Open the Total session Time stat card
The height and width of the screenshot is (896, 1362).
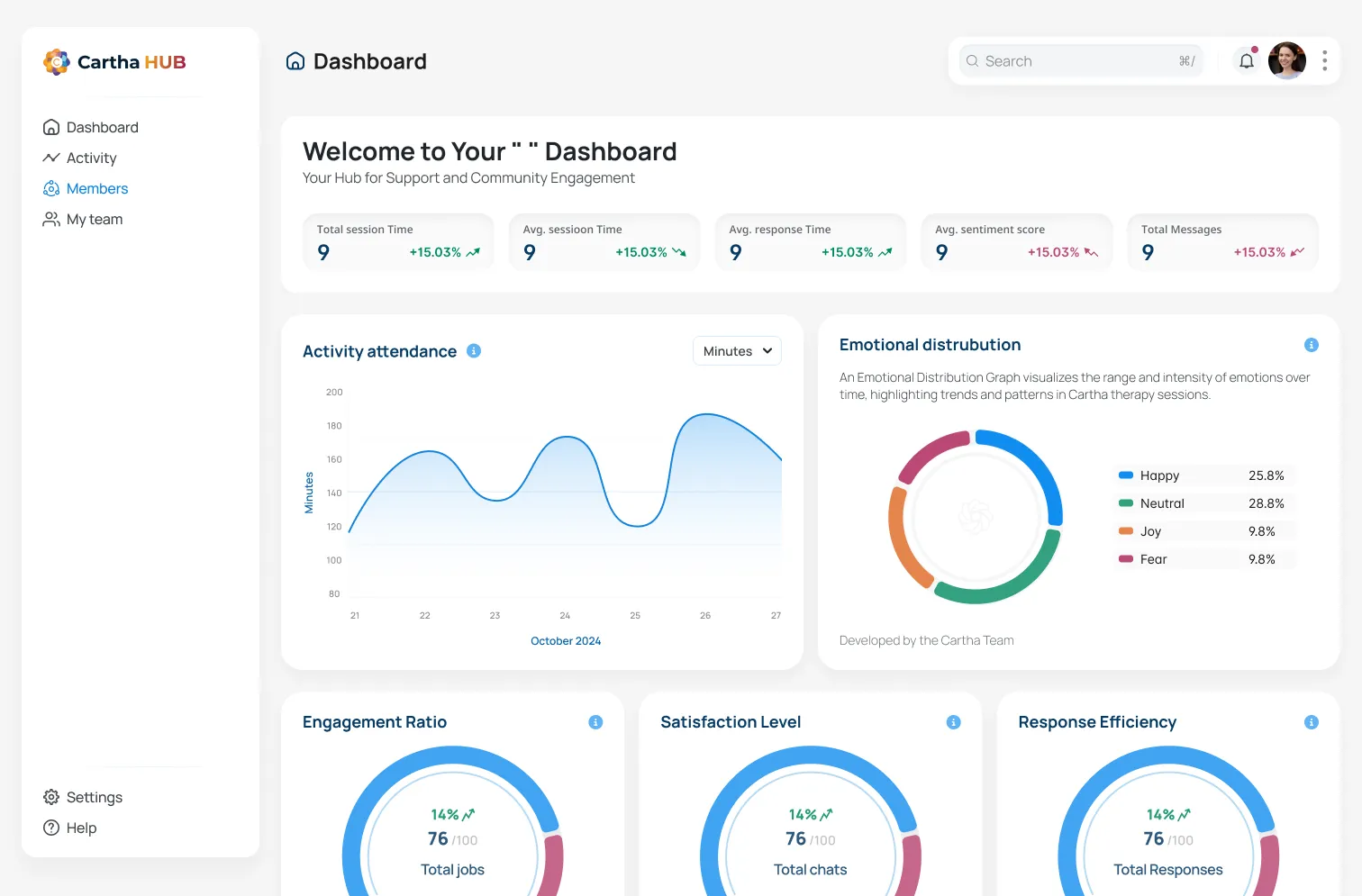(x=399, y=242)
